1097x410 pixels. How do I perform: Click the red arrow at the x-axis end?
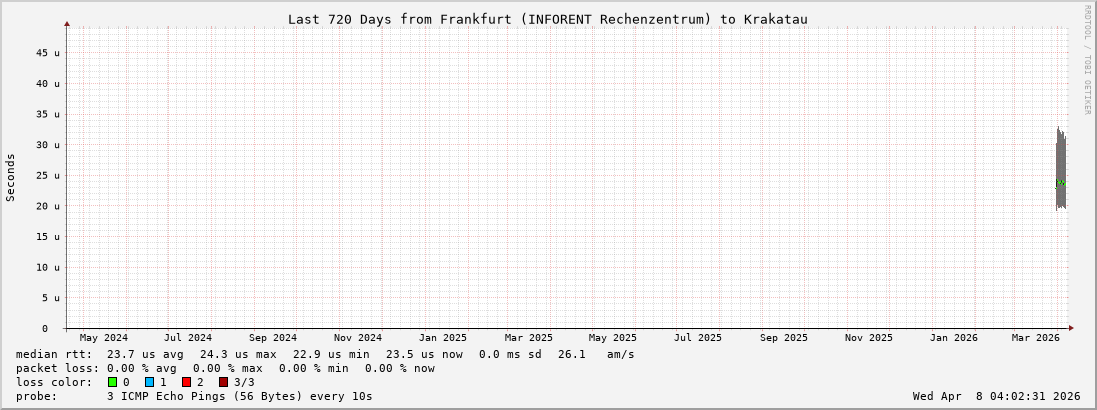1070,328
